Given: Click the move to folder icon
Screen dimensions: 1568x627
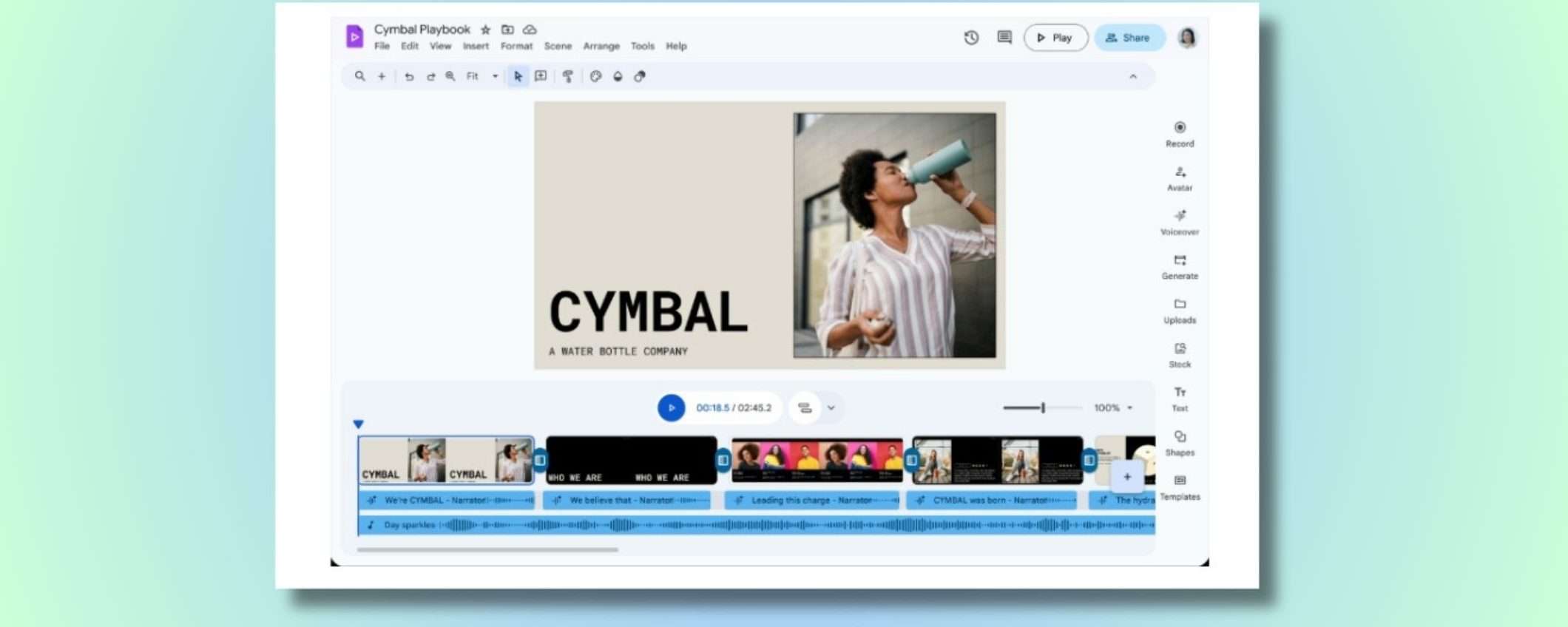Looking at the screenshot, I should coord(507,30).
